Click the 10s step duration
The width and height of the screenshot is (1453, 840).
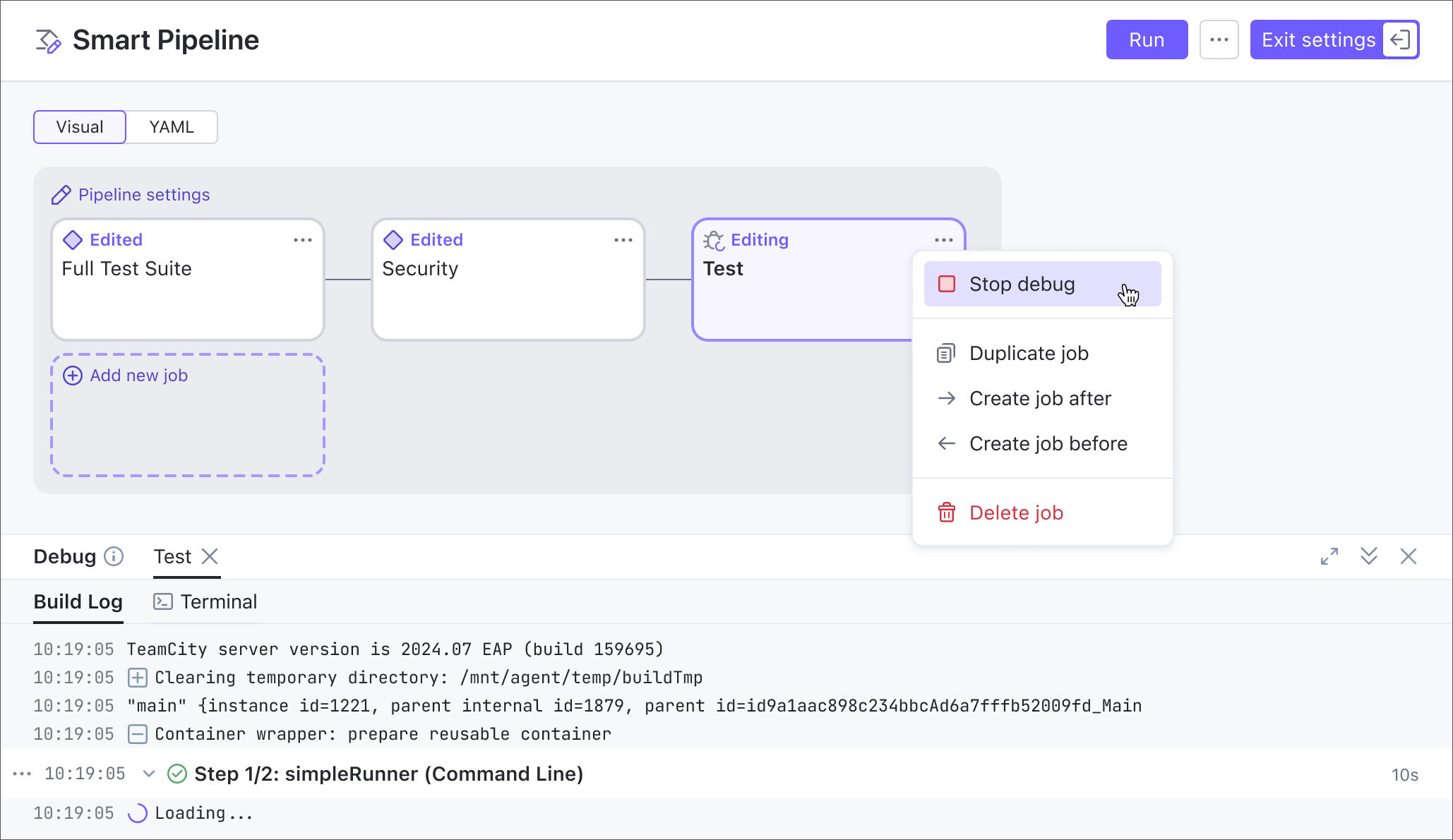point(1405,775)
